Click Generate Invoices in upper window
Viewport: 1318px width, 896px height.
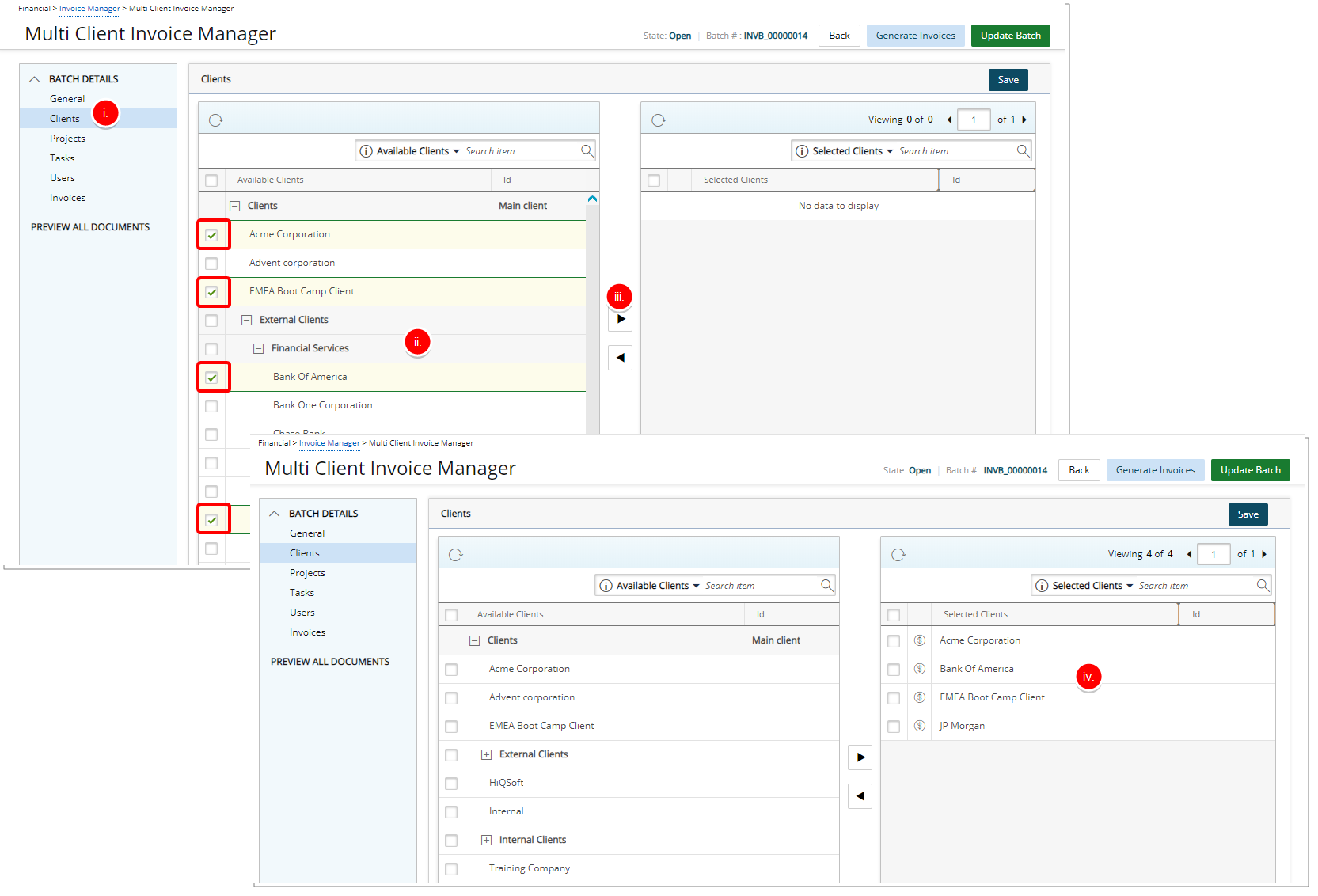coord(916,36)
